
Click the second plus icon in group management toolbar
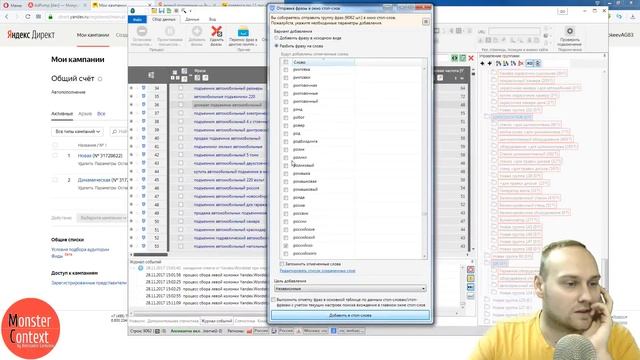[489, 64]
